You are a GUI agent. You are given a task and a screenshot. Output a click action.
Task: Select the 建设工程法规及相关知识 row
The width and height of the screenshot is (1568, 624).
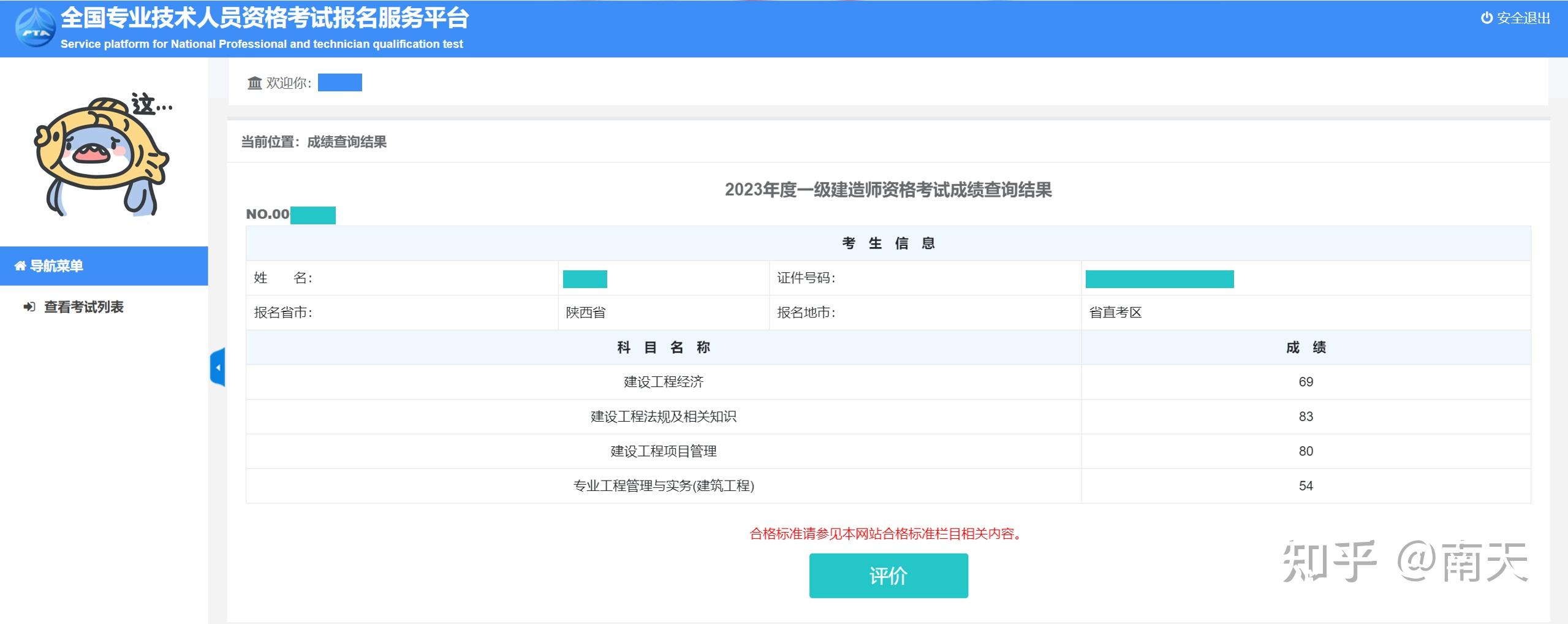click(663, 416)
